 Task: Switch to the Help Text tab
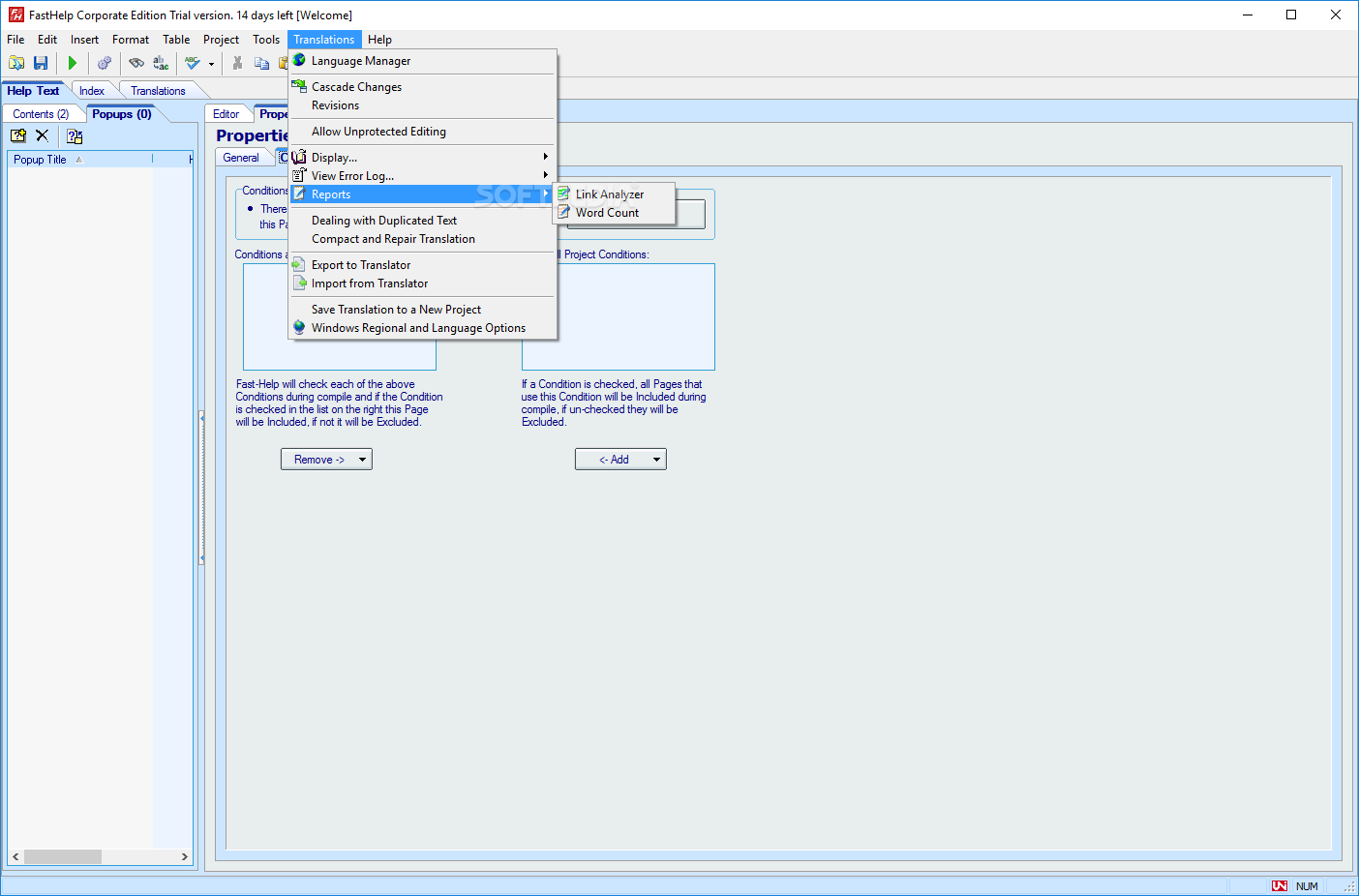click(x=33, y=91)
